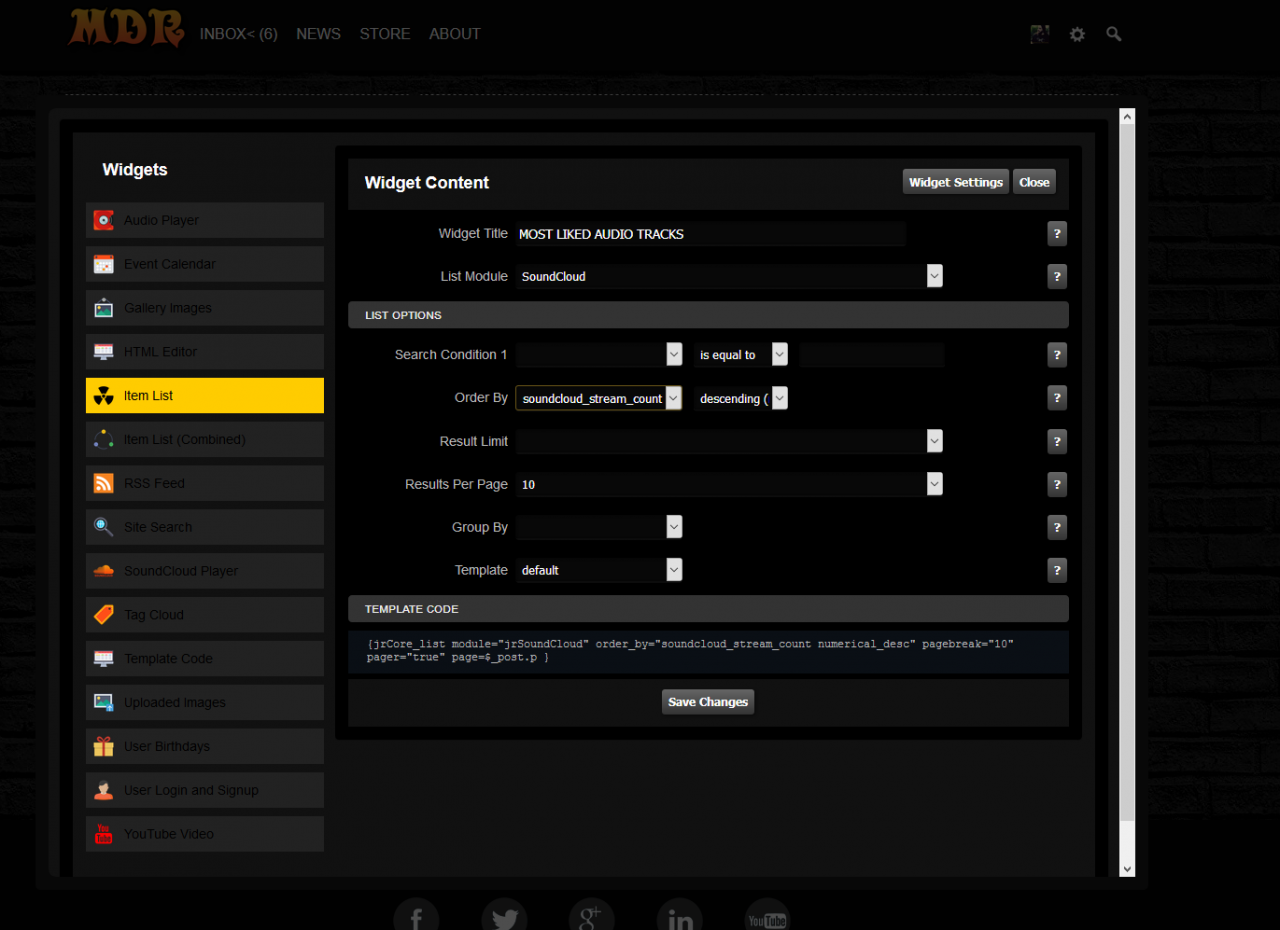Go to the STORE menu item
Screen dimensions: 1280x930
385,34
